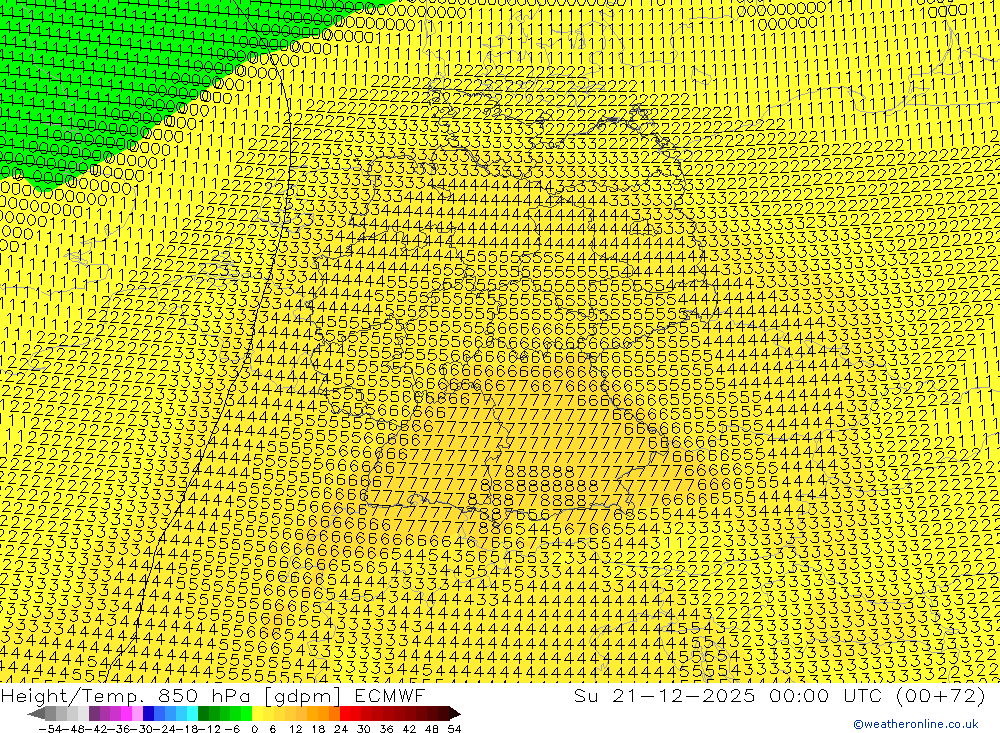Click the right arrow of the color scale
Screen dimensions: 1000x733
[x=454, y=714]
